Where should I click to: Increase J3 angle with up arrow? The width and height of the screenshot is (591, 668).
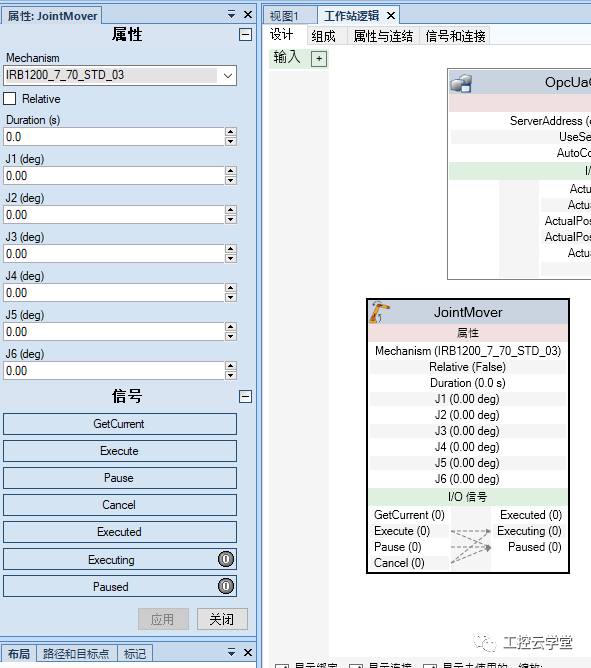tap(231, 249)
